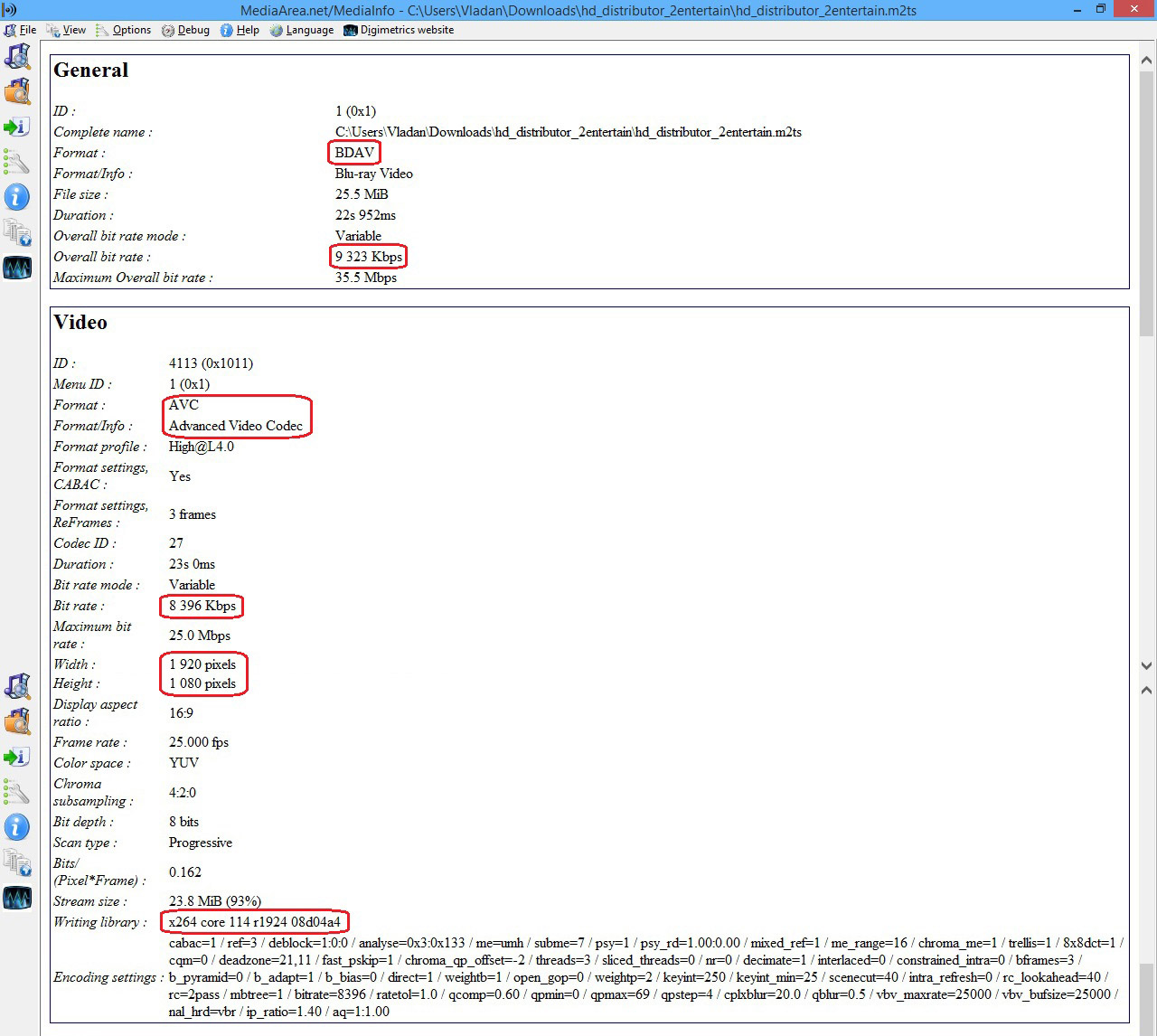
Task: Click the Export icon with green arrow, top sidebar
Action: click(x=16, y=127)
